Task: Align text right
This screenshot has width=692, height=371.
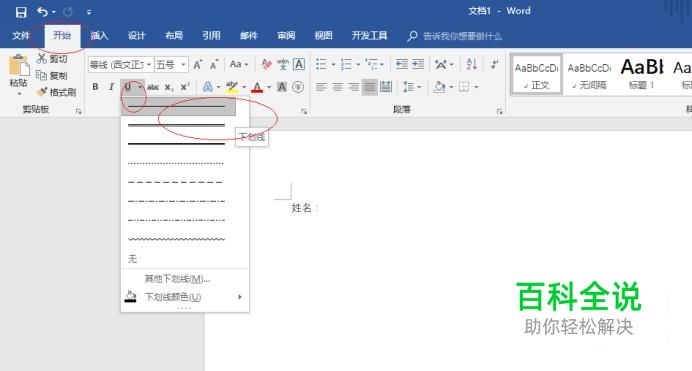Action: [x=354, y=87]
